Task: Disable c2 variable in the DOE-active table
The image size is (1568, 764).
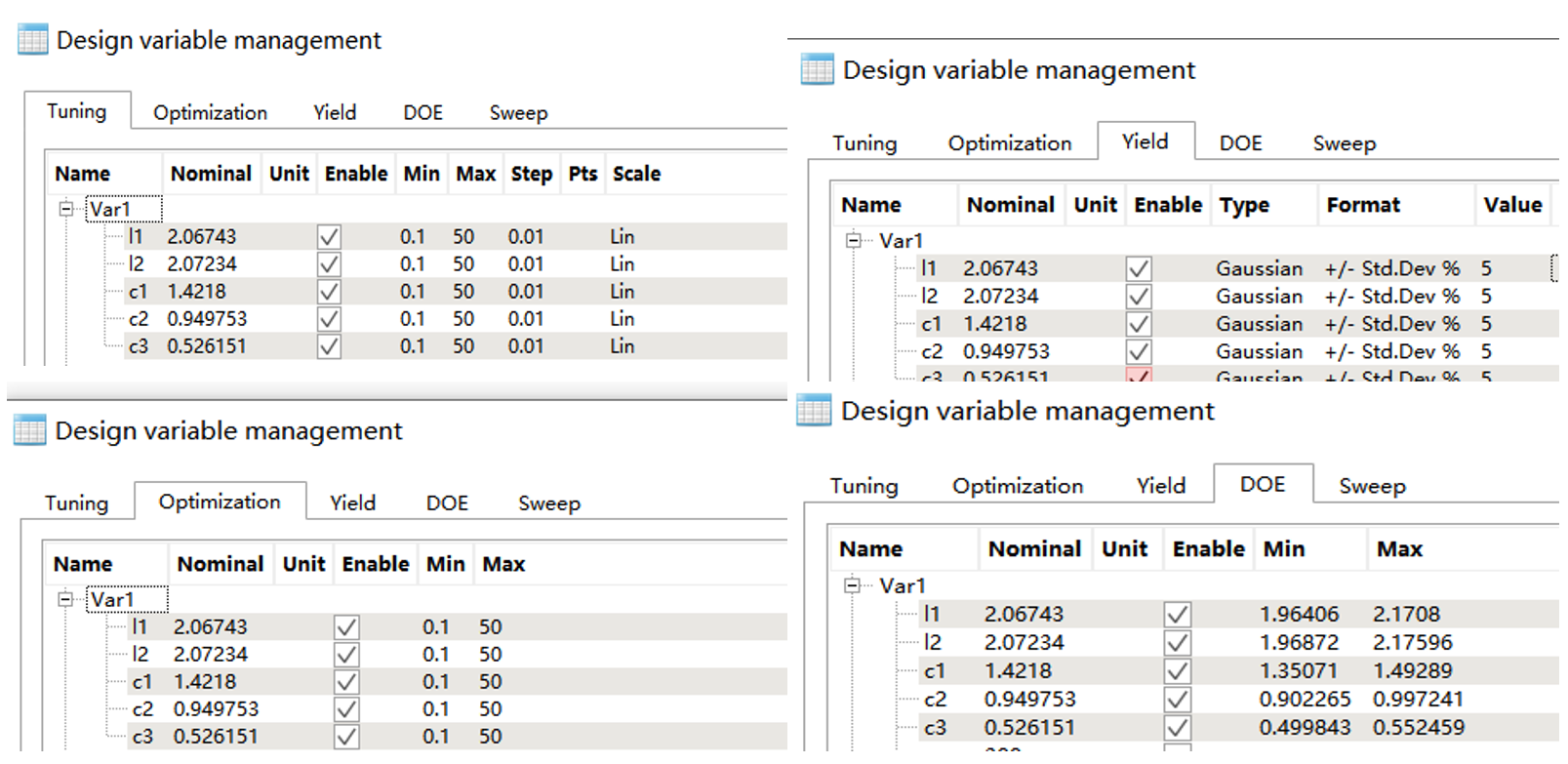Action: (x=1178, y=700)
